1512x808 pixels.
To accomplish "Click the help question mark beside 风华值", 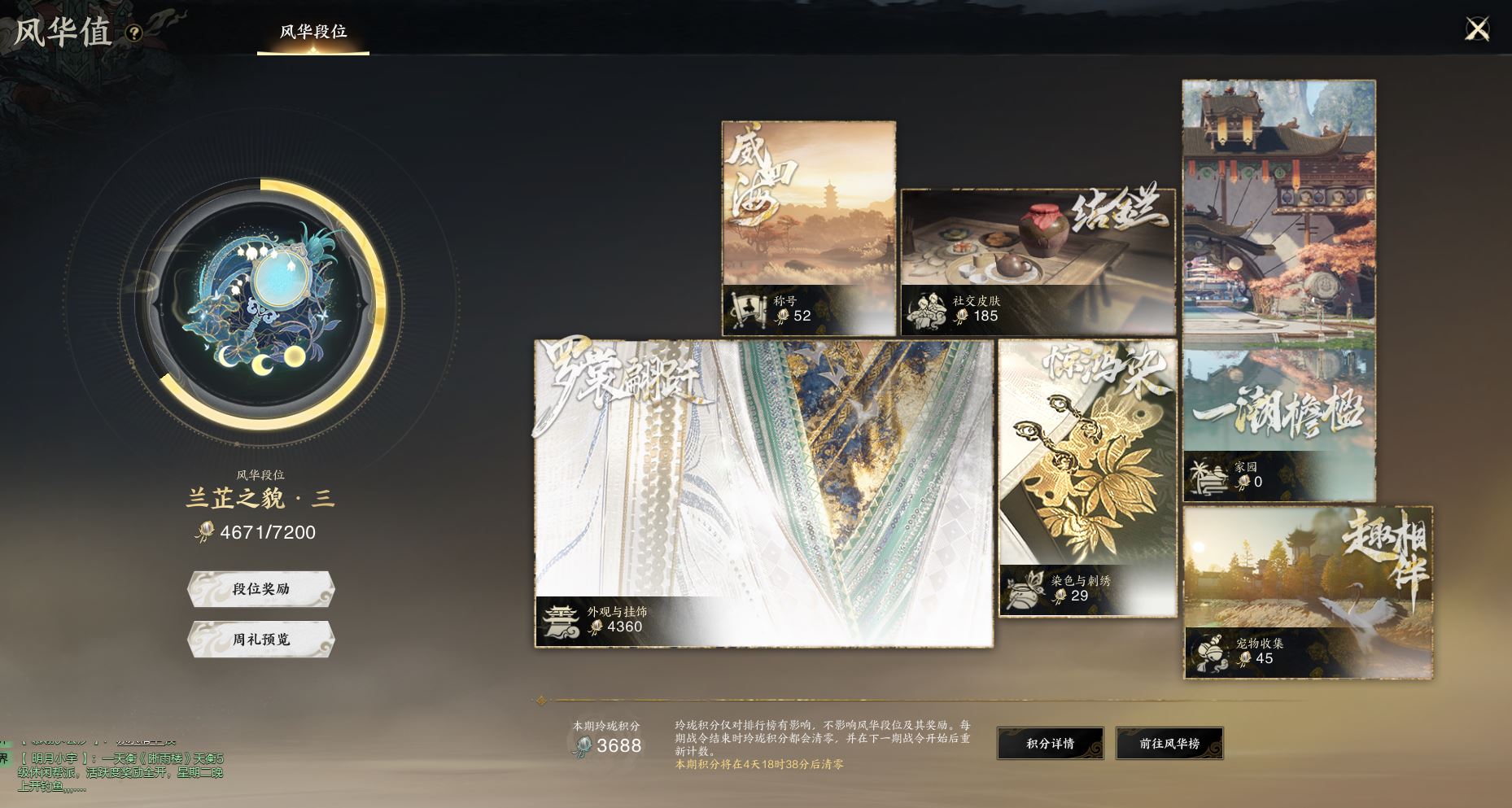I will point(134,33).
